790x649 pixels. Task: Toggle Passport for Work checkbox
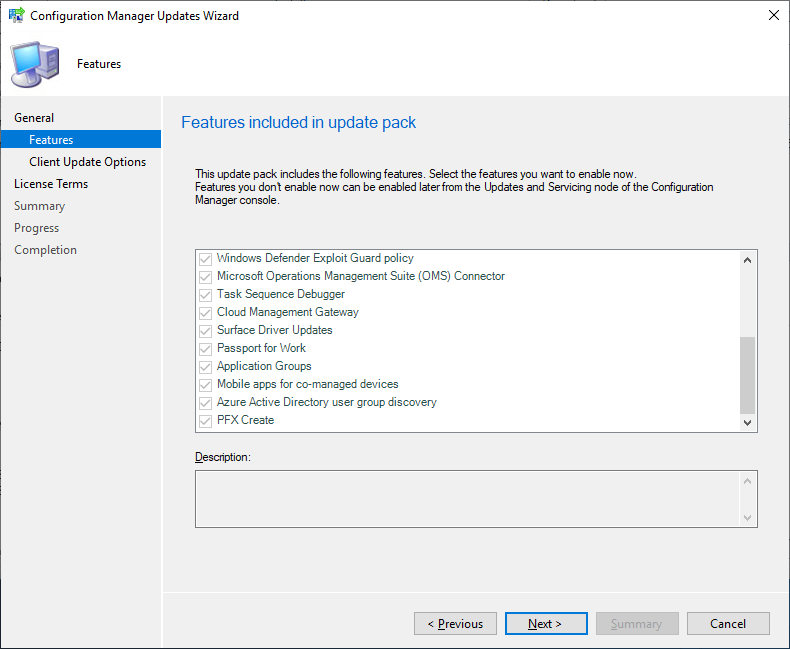(x=206, y=348)
